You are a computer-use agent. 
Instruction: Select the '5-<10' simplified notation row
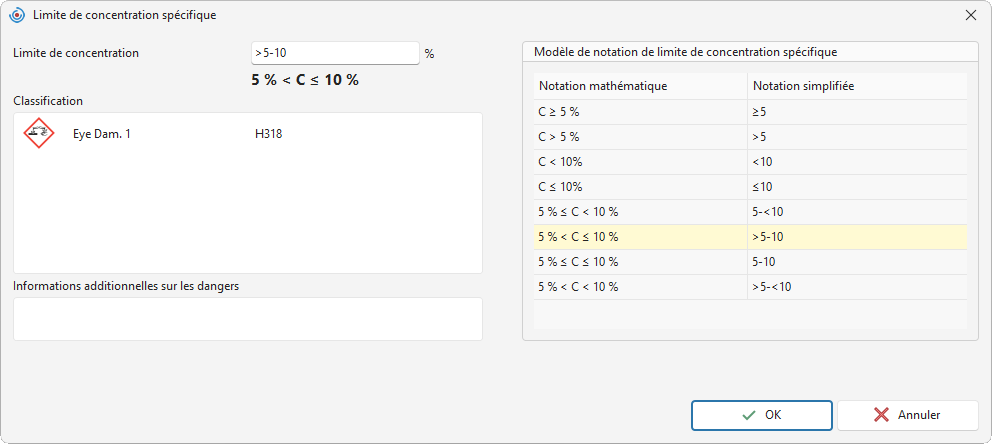pos(750,212)
